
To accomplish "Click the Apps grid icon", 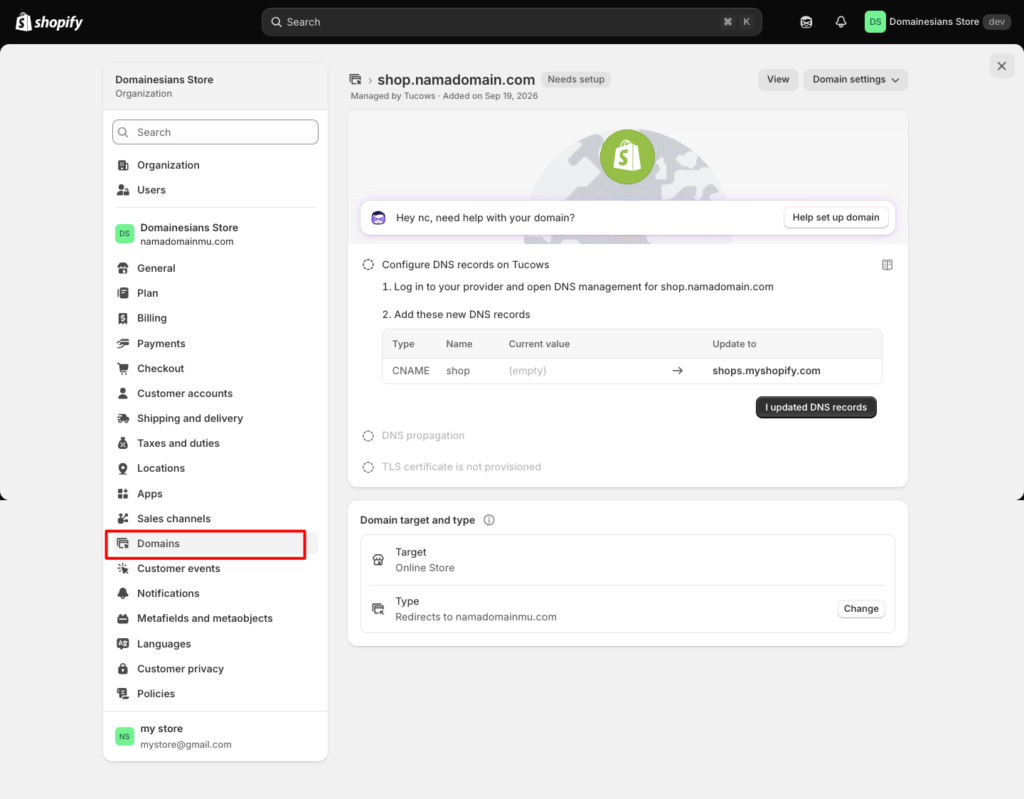I will [x=123, y=493].
